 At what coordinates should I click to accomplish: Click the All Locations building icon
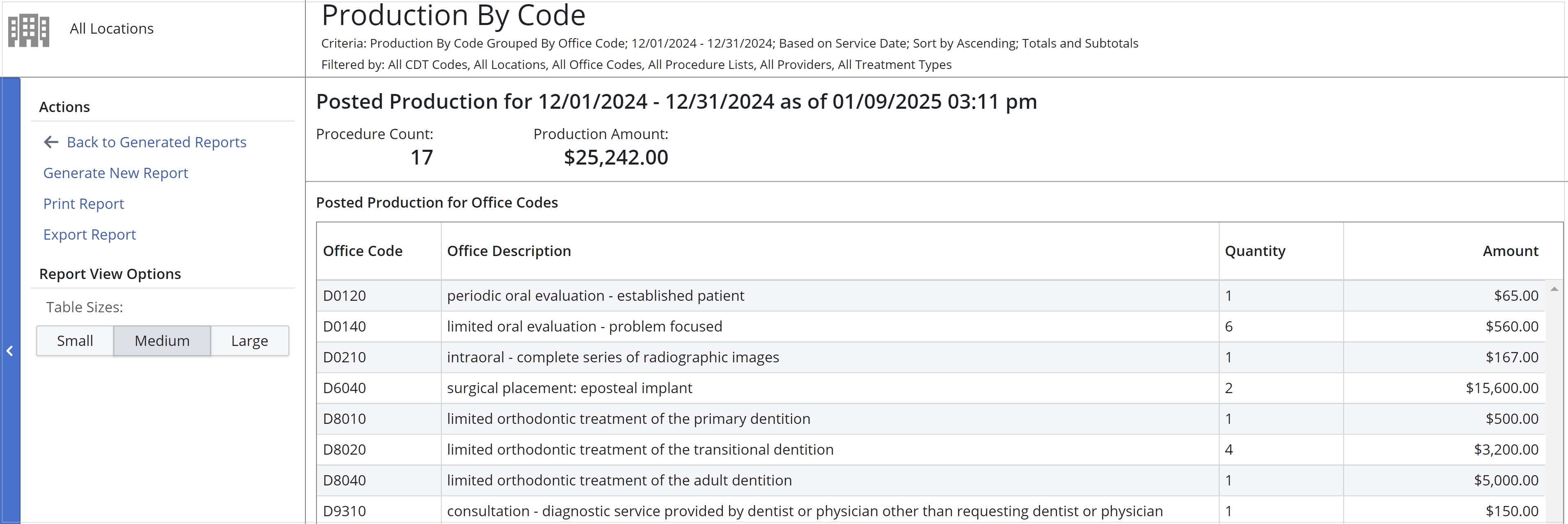point(29,30)
